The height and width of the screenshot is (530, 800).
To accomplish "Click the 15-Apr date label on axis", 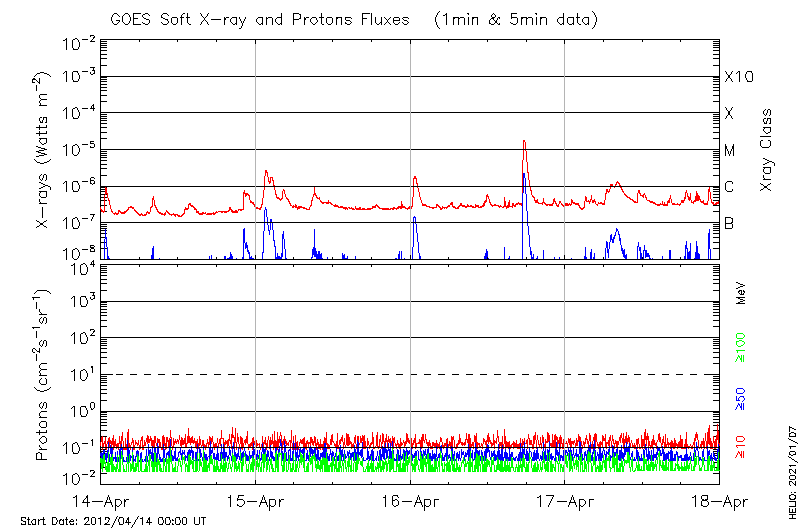I will point(255,502).
